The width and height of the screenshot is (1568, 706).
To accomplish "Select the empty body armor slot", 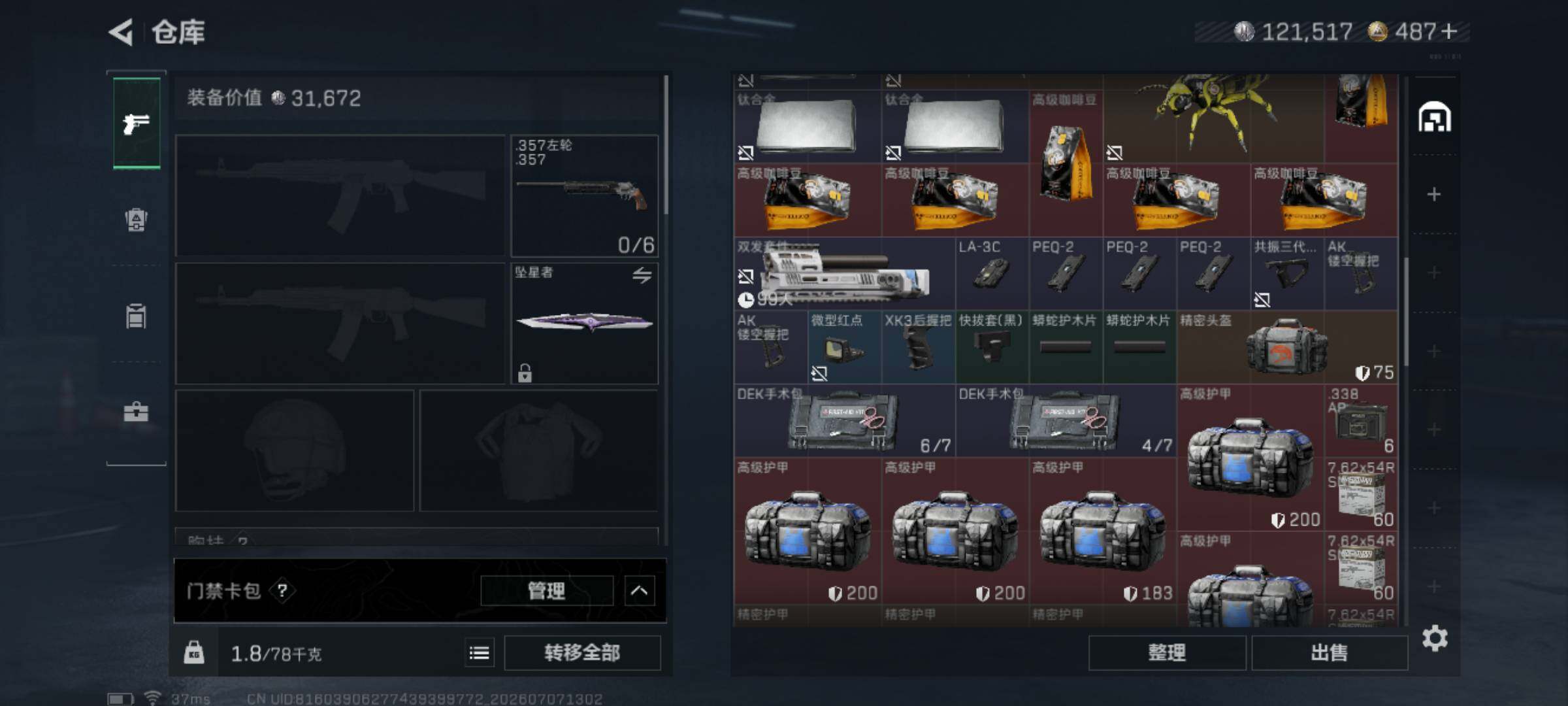I will point(539,450).
